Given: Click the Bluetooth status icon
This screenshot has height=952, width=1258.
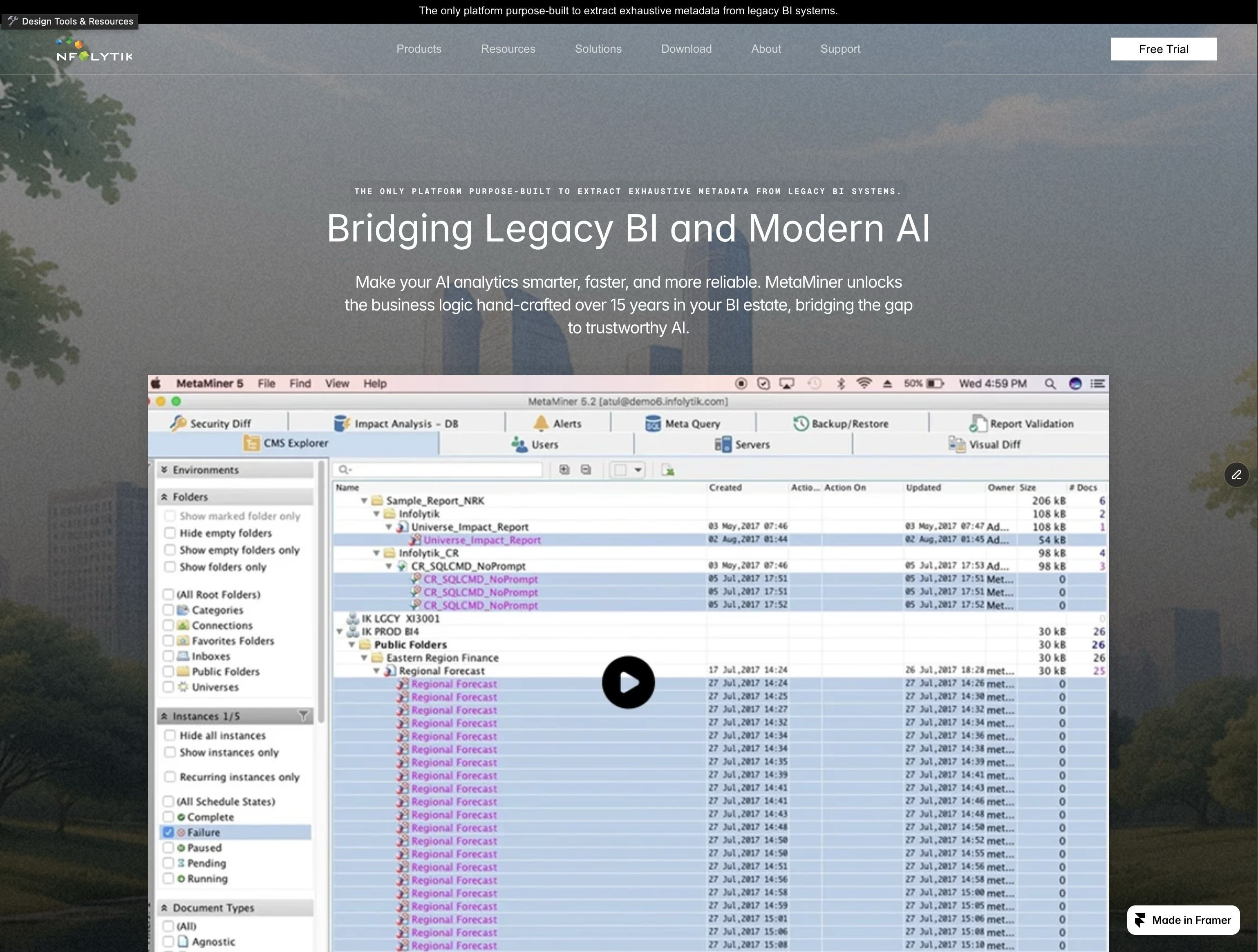Looking at the screenshot, I should [841, 384].
